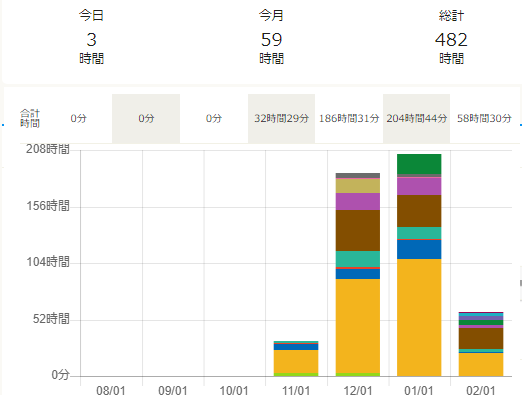Click the 0分 cell with gray background
This screenshot has height=395, width=522.
[x=146, y=118]
